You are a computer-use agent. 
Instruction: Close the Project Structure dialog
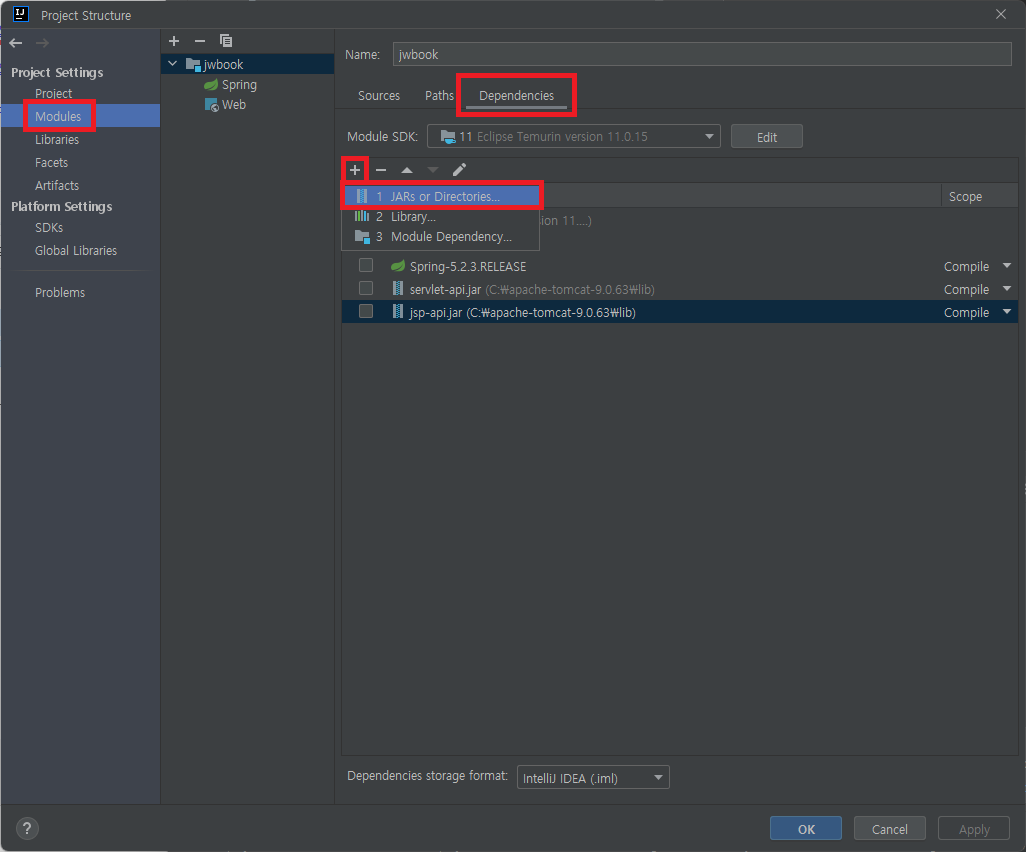click(x=1000, y=14)
